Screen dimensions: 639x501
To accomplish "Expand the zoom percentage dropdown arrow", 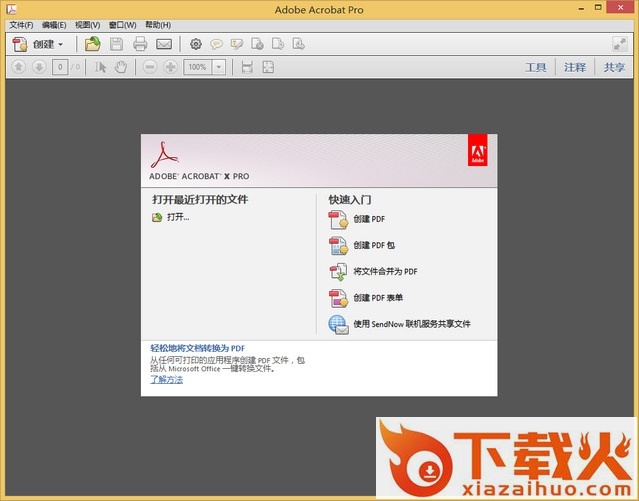I will pyautogui.click(x=219, y=67).
